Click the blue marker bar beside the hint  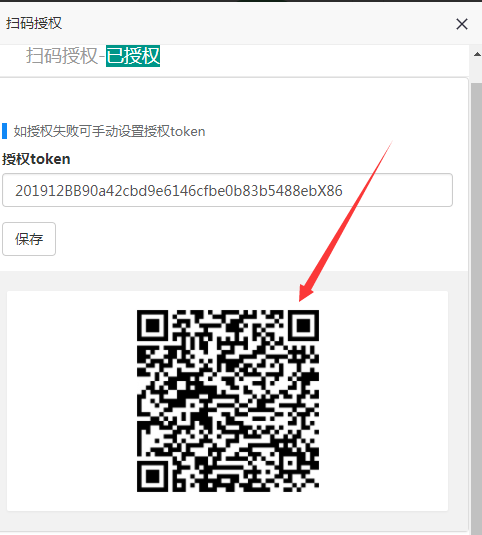[x=4, y=131]
